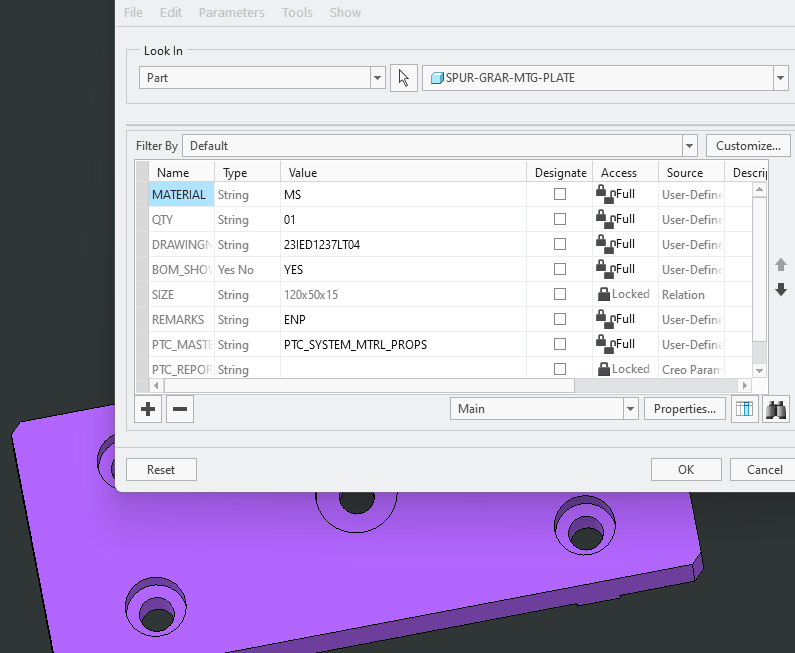Click the lock icon in PTC_MASTER row
The image size is (795, 653).
[x=604, y=344]
